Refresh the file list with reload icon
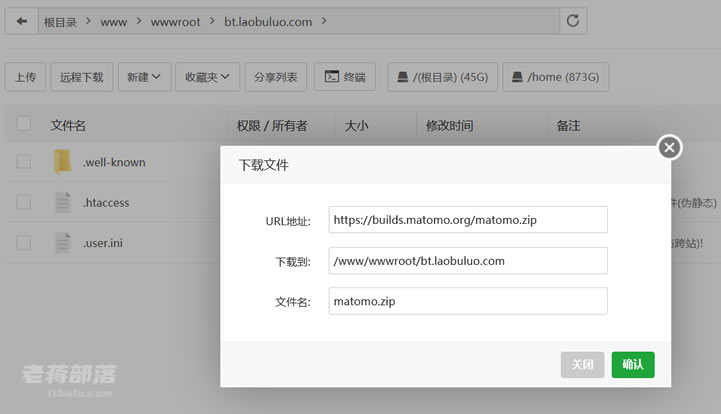The width and height of the screenshot is (721, 414). pos(572,21)
